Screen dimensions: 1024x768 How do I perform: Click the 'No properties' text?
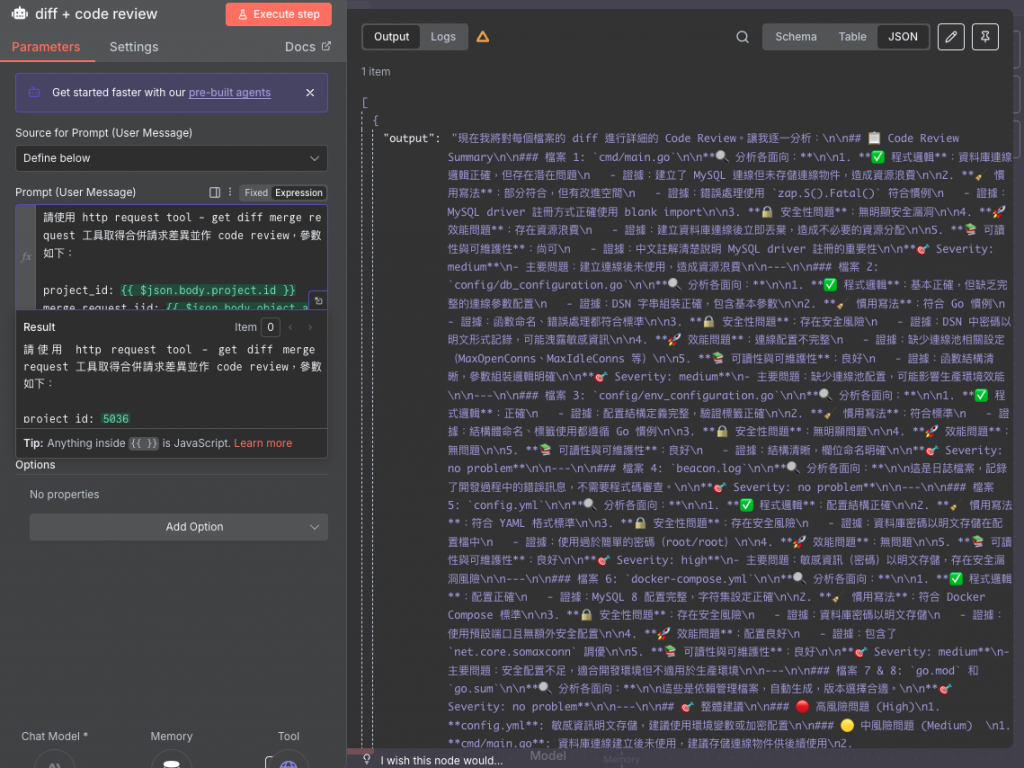click(x=64, y=494)
